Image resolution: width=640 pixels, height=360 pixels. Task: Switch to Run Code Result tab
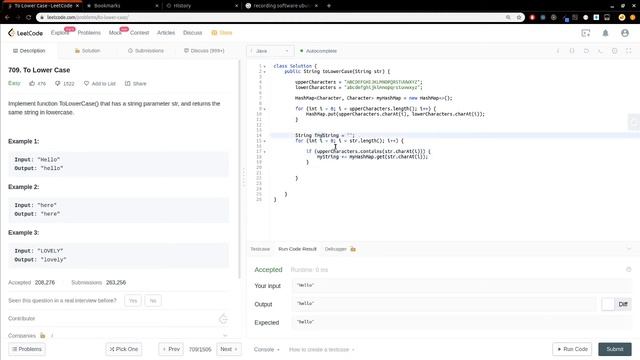coord(297,249)
